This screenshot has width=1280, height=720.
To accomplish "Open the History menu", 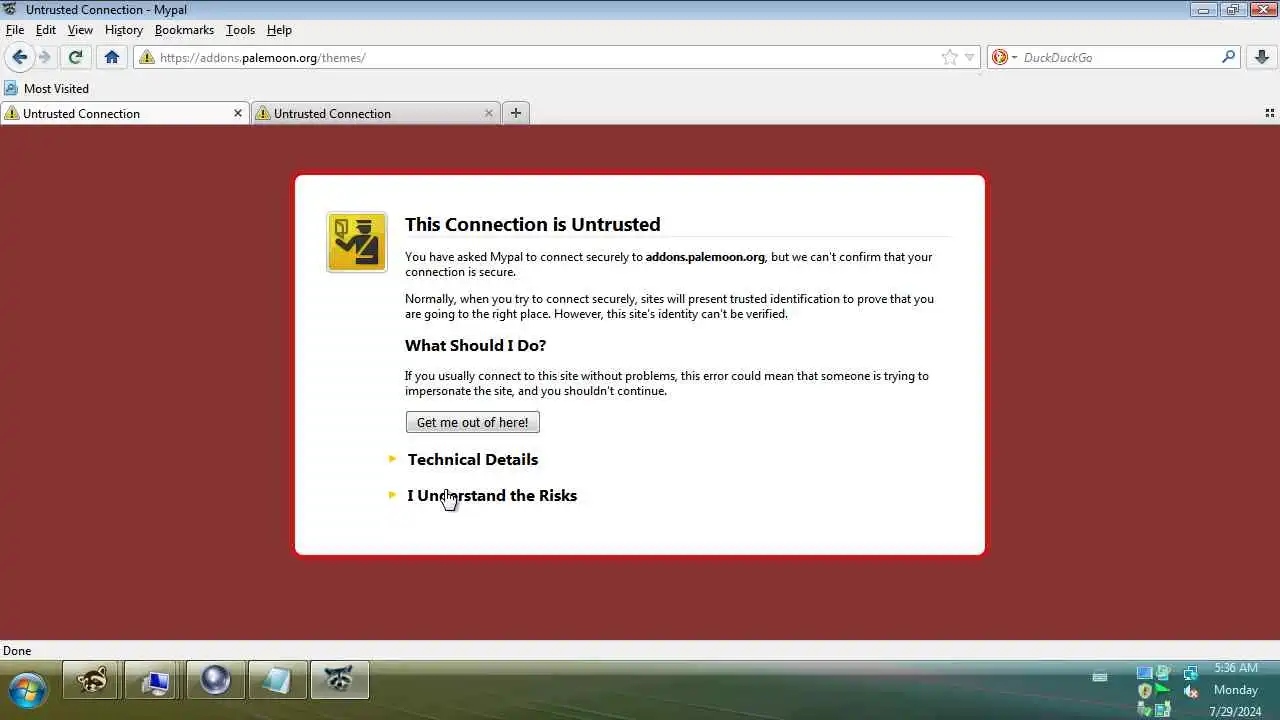I will click(x=124, y=30).
